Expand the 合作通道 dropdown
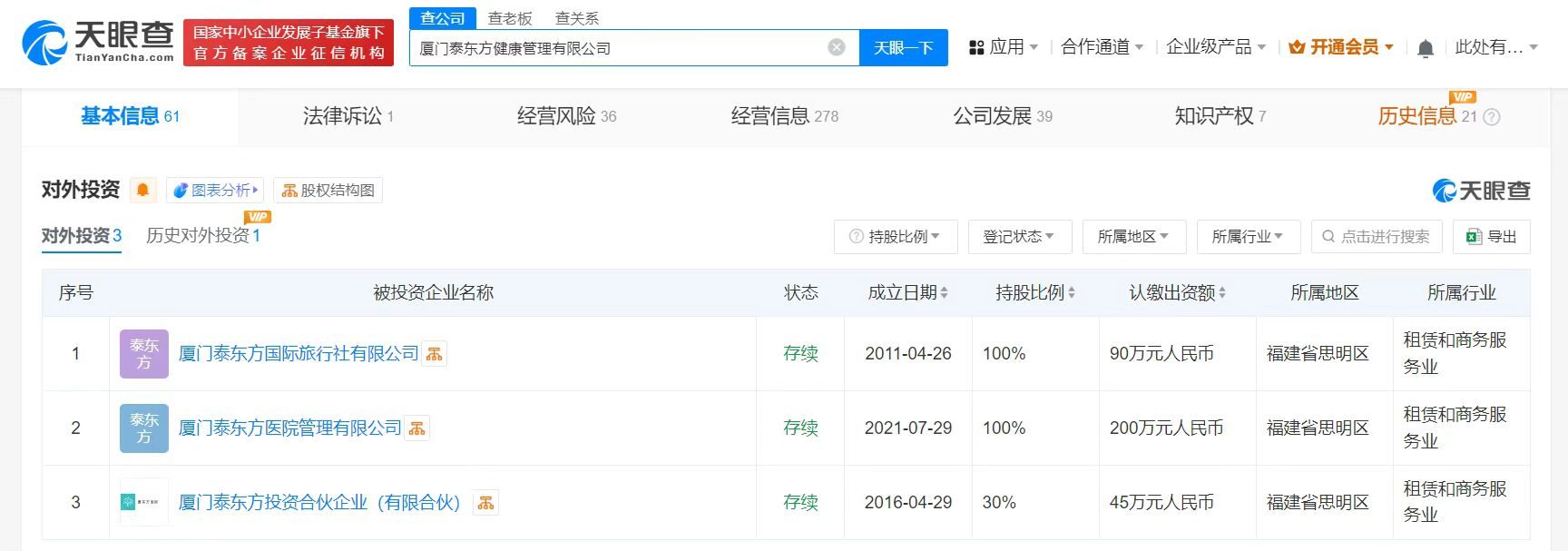Screen dimensions: 1568x551 tap(1102, 47)
